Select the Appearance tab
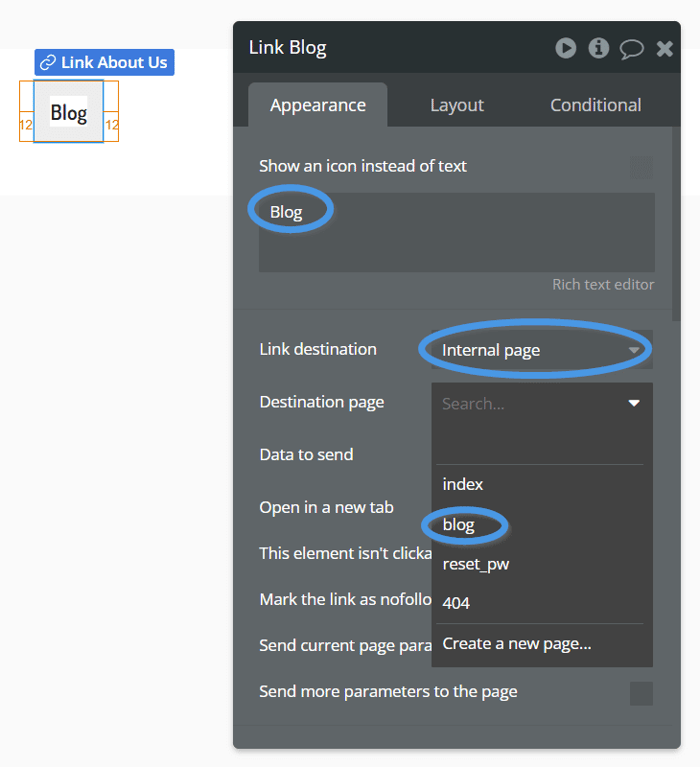This screenshot has width=700, height=767. click(318, 105)
